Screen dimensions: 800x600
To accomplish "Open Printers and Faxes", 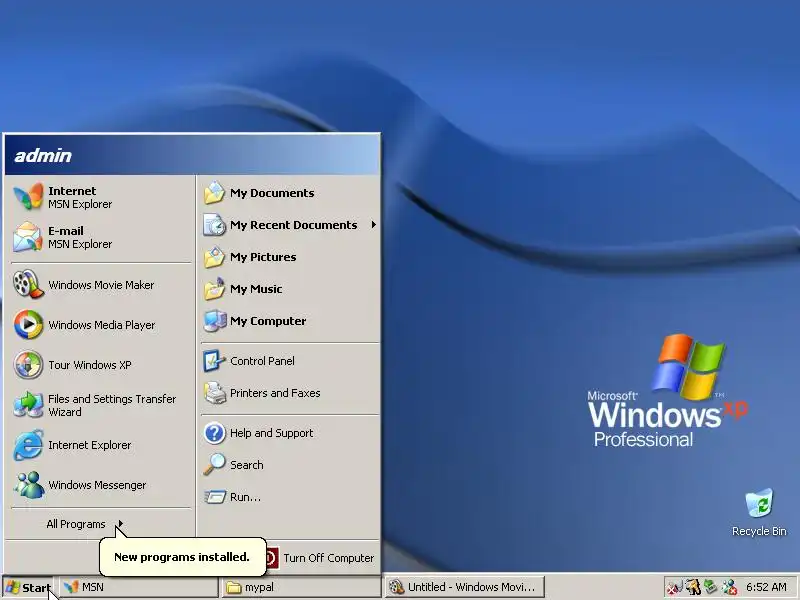I will point(289,393).
